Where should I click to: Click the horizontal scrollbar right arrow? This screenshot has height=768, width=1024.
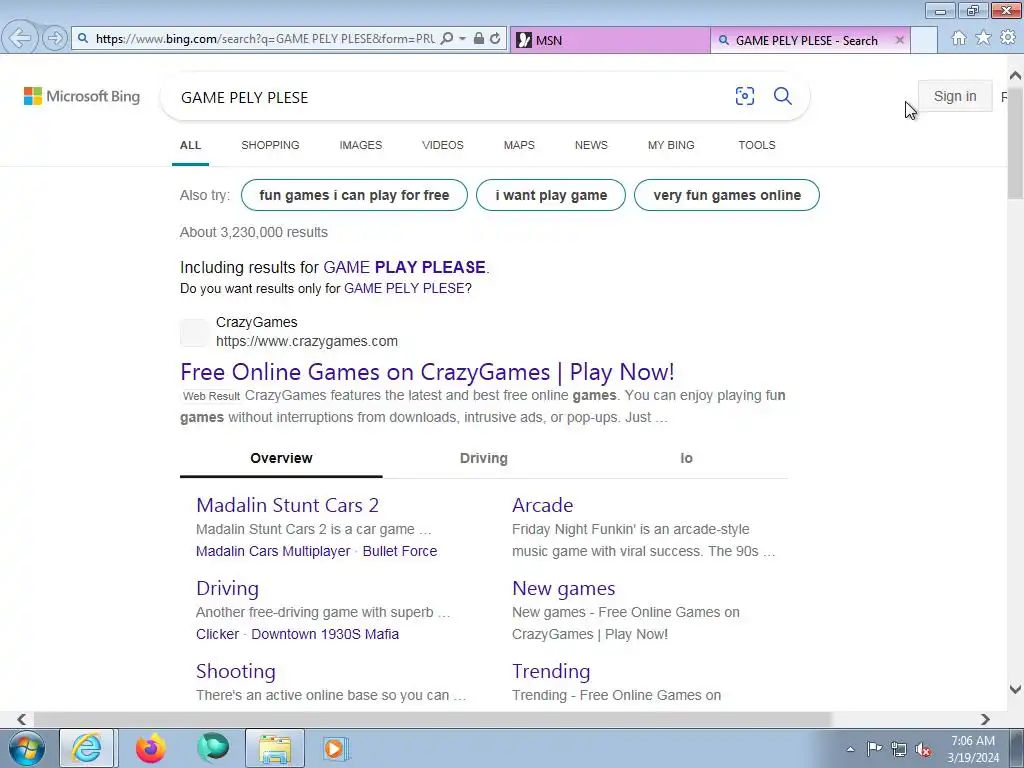pos(985,719)
